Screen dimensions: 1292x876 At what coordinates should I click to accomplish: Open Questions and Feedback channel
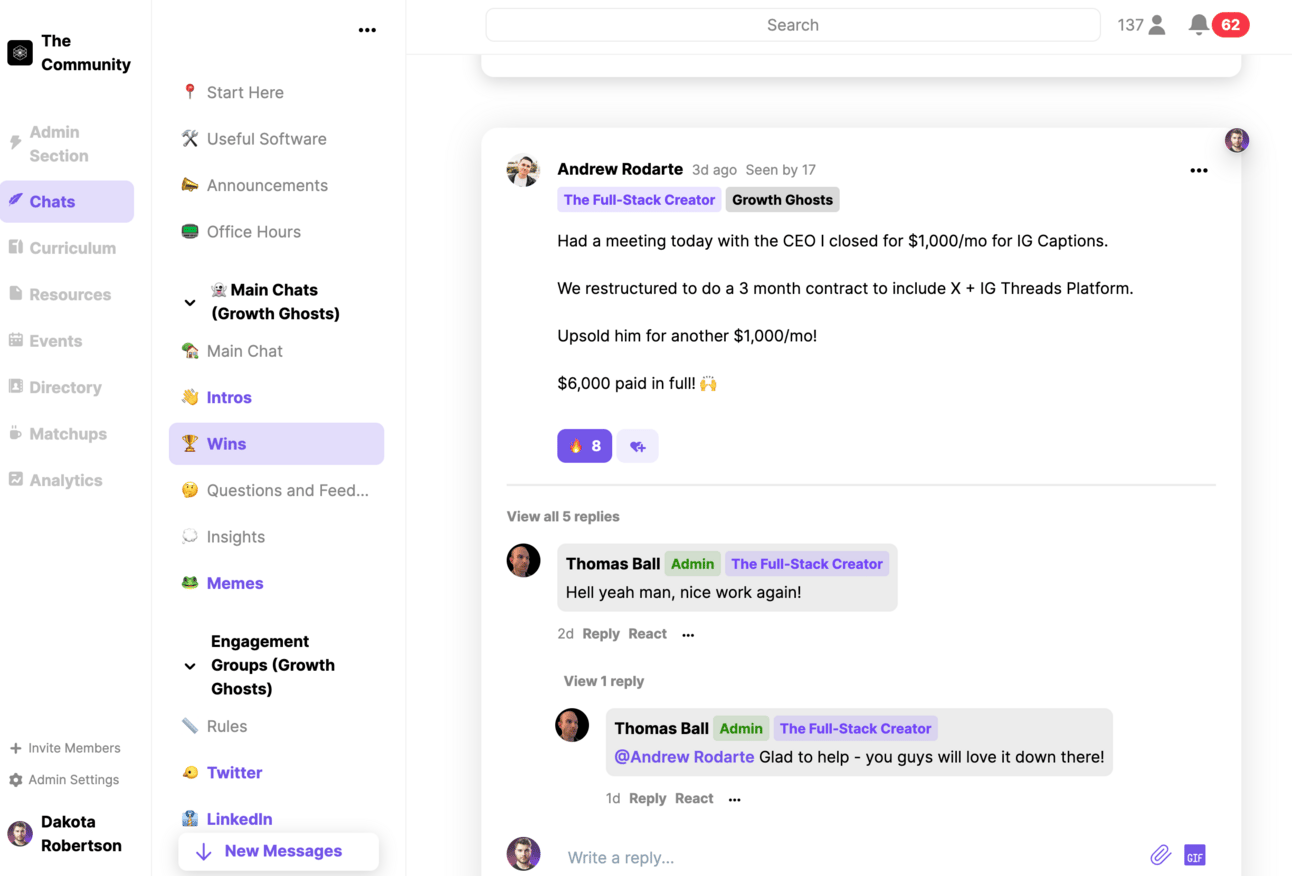[276, 491]
